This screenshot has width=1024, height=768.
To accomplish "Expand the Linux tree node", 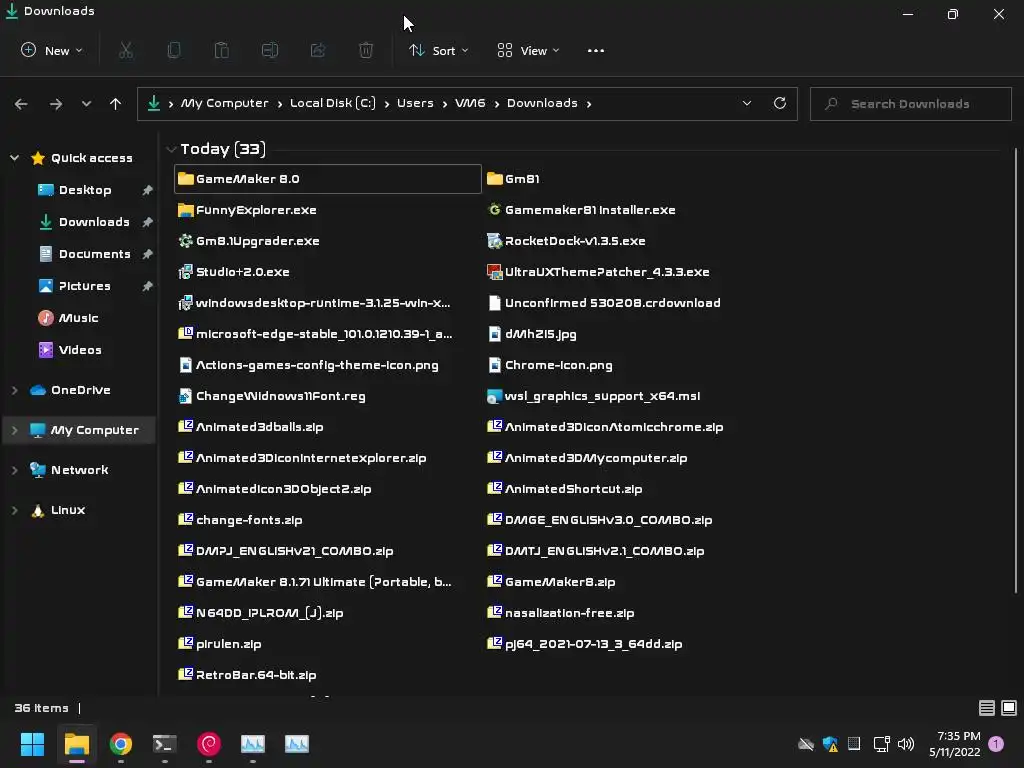I will [x=14, y=510].
